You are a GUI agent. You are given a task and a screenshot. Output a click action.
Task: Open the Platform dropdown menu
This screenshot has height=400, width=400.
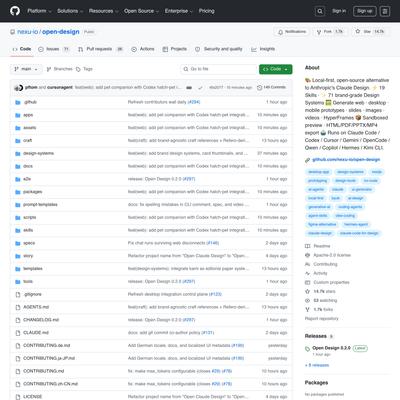coord(39,11)
